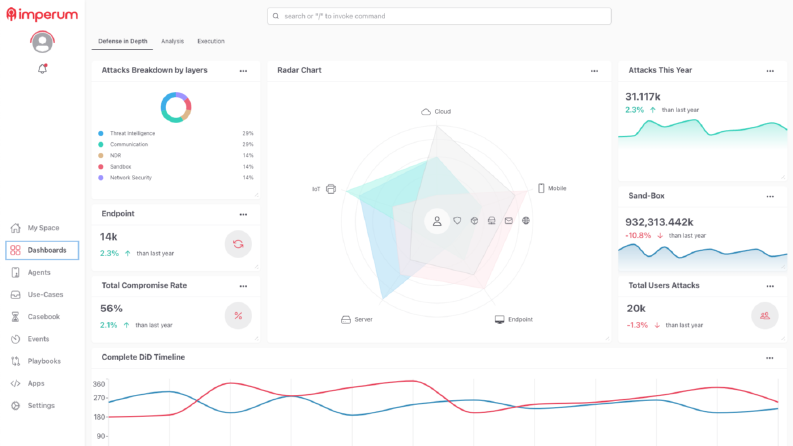793x446 pixels.
Task: Select the globe icon in radar center
Action: (526, 220)
